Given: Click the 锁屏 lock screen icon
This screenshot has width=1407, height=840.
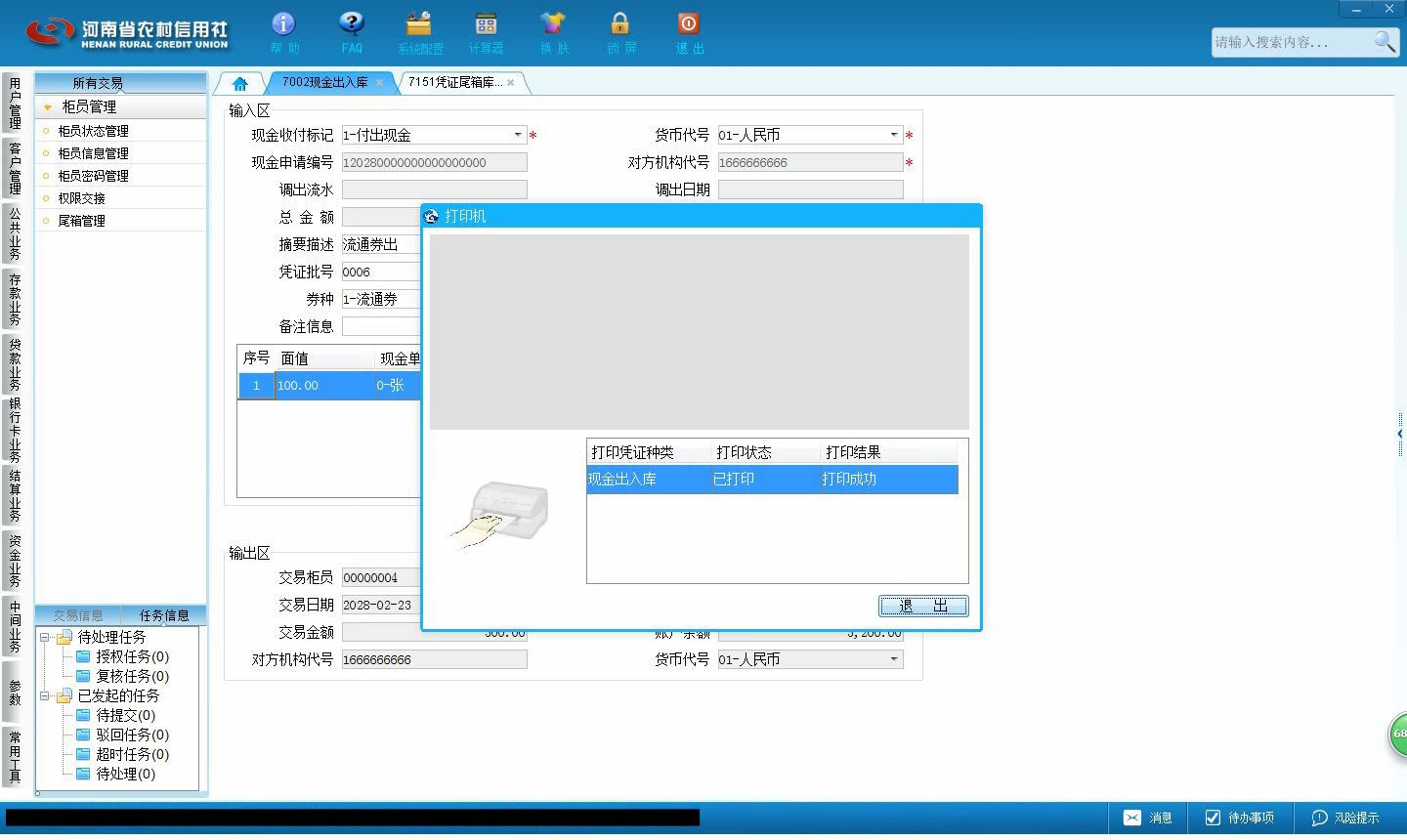Looking at the screenshot, I should tap(620, 23).
